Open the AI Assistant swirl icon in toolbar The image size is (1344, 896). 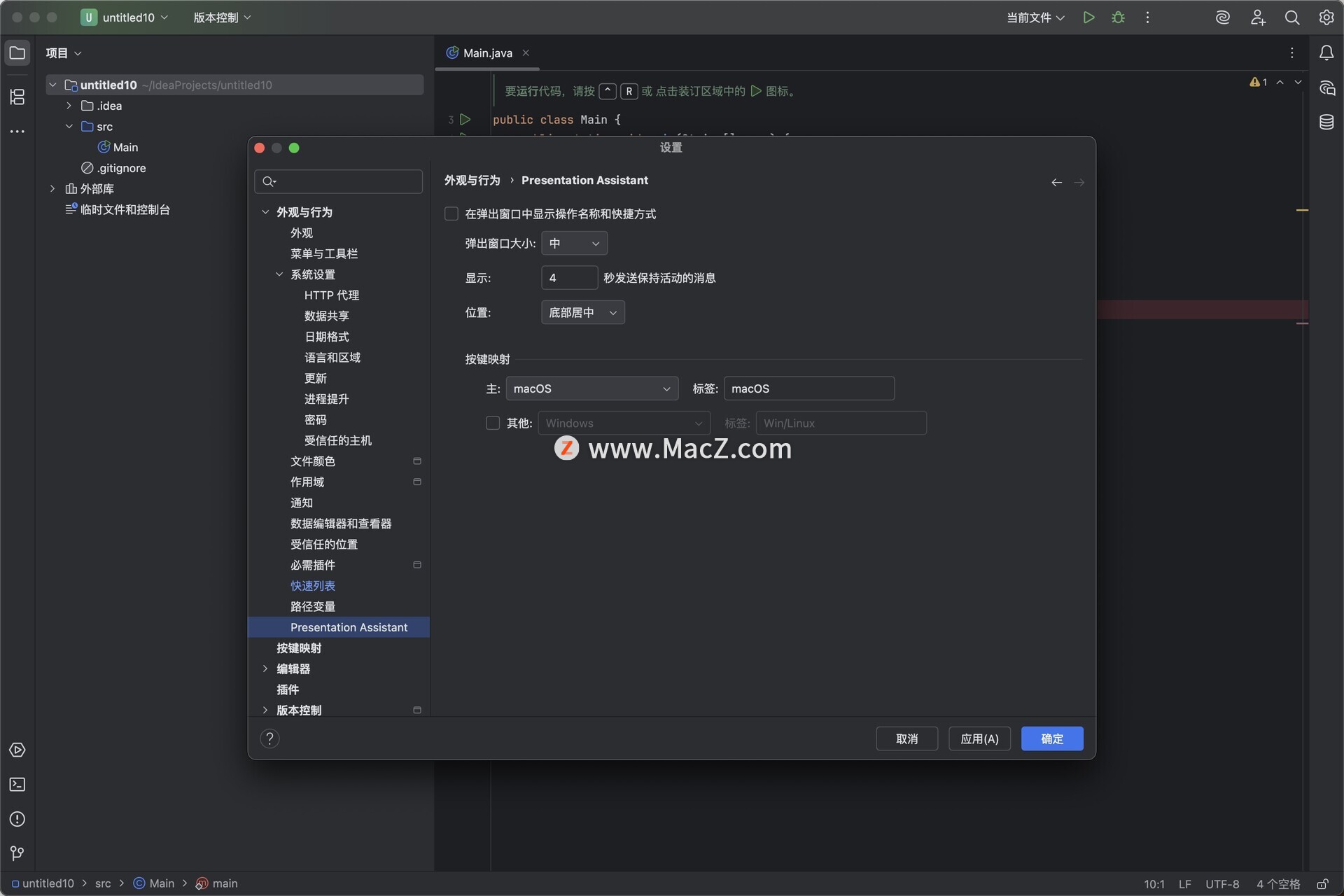click(1223, 17)
